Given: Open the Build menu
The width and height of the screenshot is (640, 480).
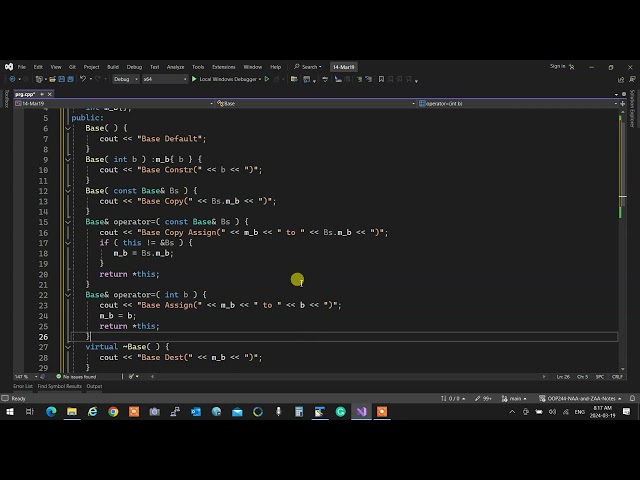Looking at the screenshot, I should click(113, 67).
